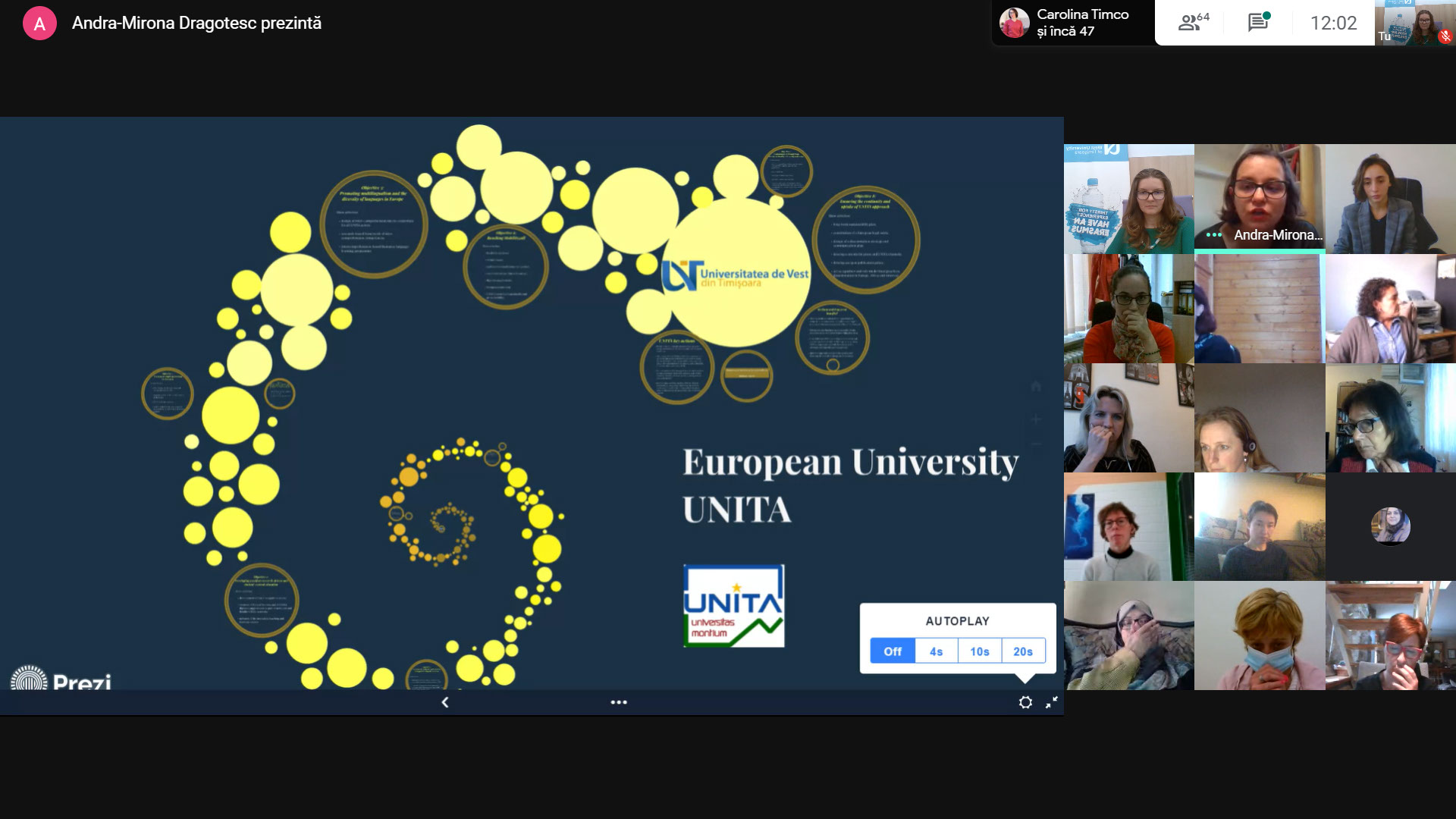Open Prezi three-dot more options
The height and width of the screenshot is (819, 1456).
pos(619,702)
